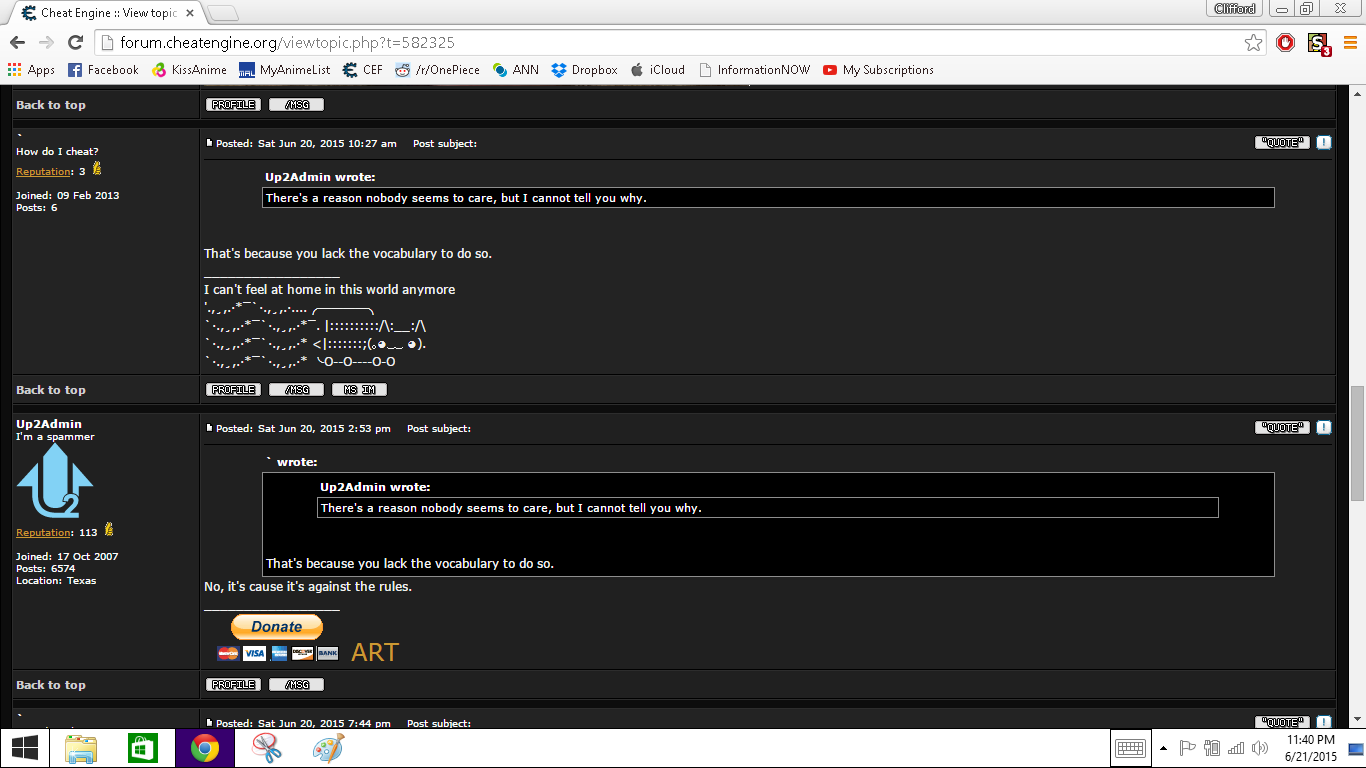This screenshot has width=1366, height=768.
Task: Open the iCloud bookmark
Action: (657, 70)
